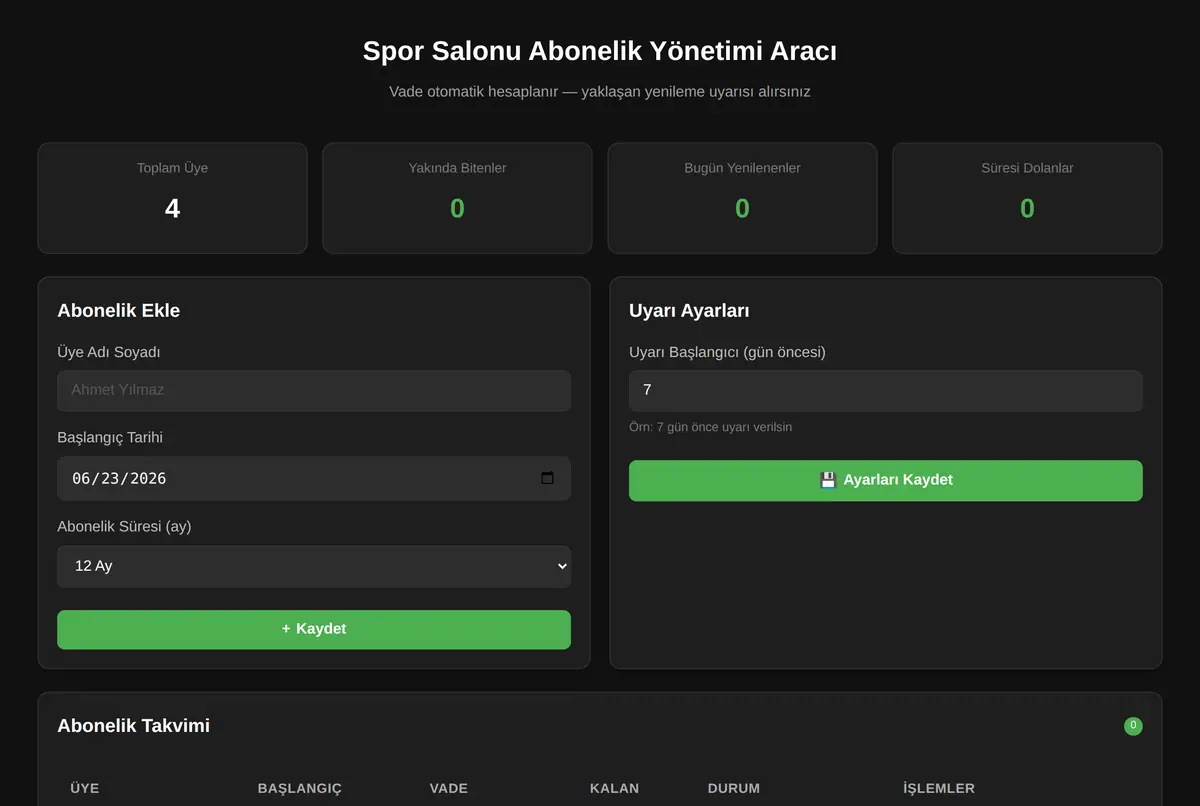This screenshot has height=806, width=1200.
Task: Click the Uyarı Ayarları heading
Action: 689,310
